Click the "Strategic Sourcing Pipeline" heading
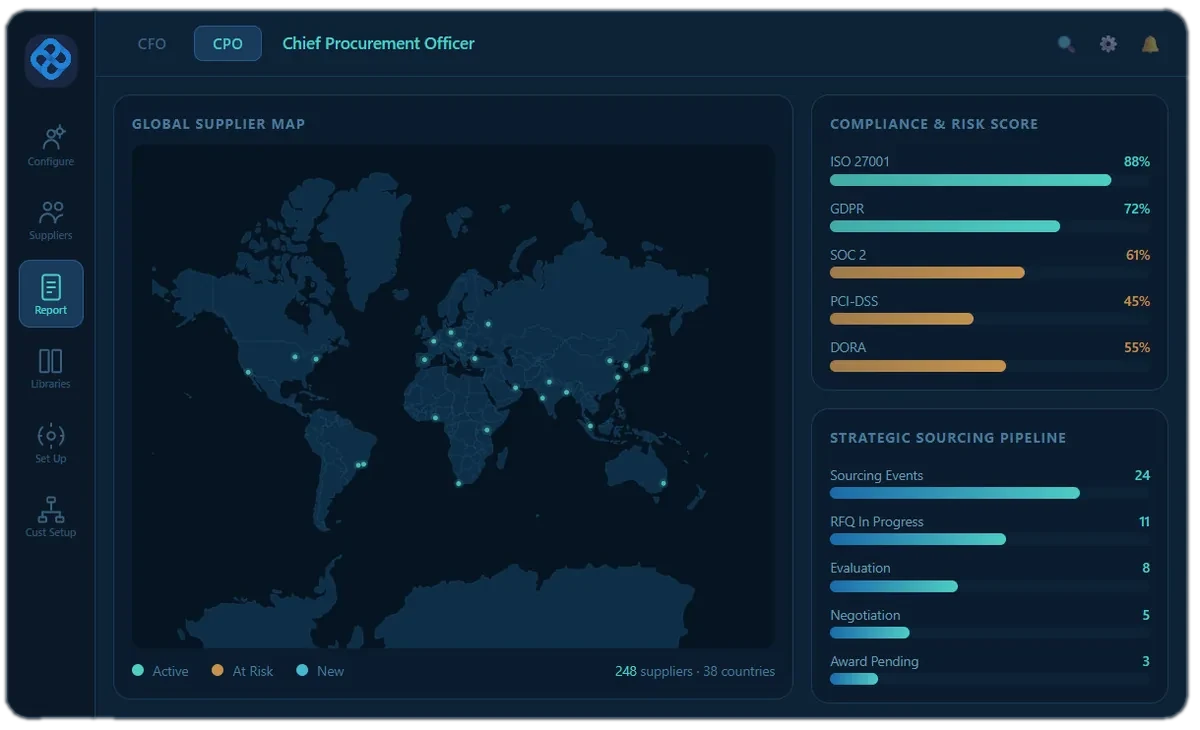The height and width of the screenshot is (730, 1200). 948,438
